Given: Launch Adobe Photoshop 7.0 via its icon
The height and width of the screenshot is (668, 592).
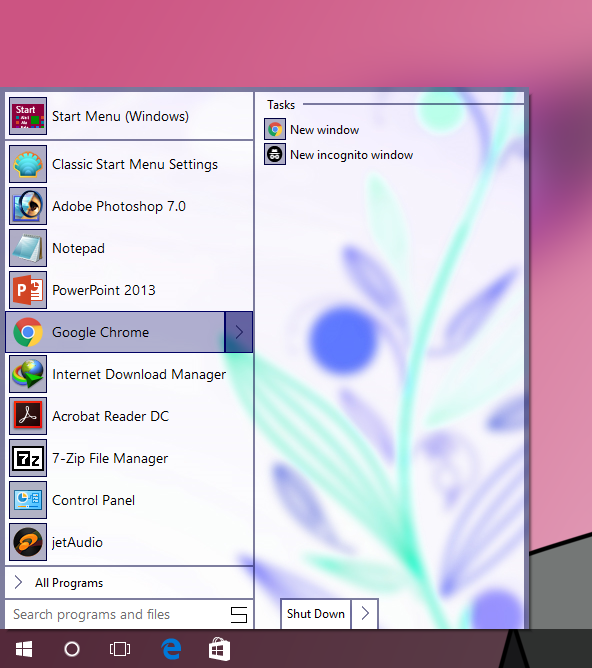Looking at the screenshot, I should click(28, 206).
